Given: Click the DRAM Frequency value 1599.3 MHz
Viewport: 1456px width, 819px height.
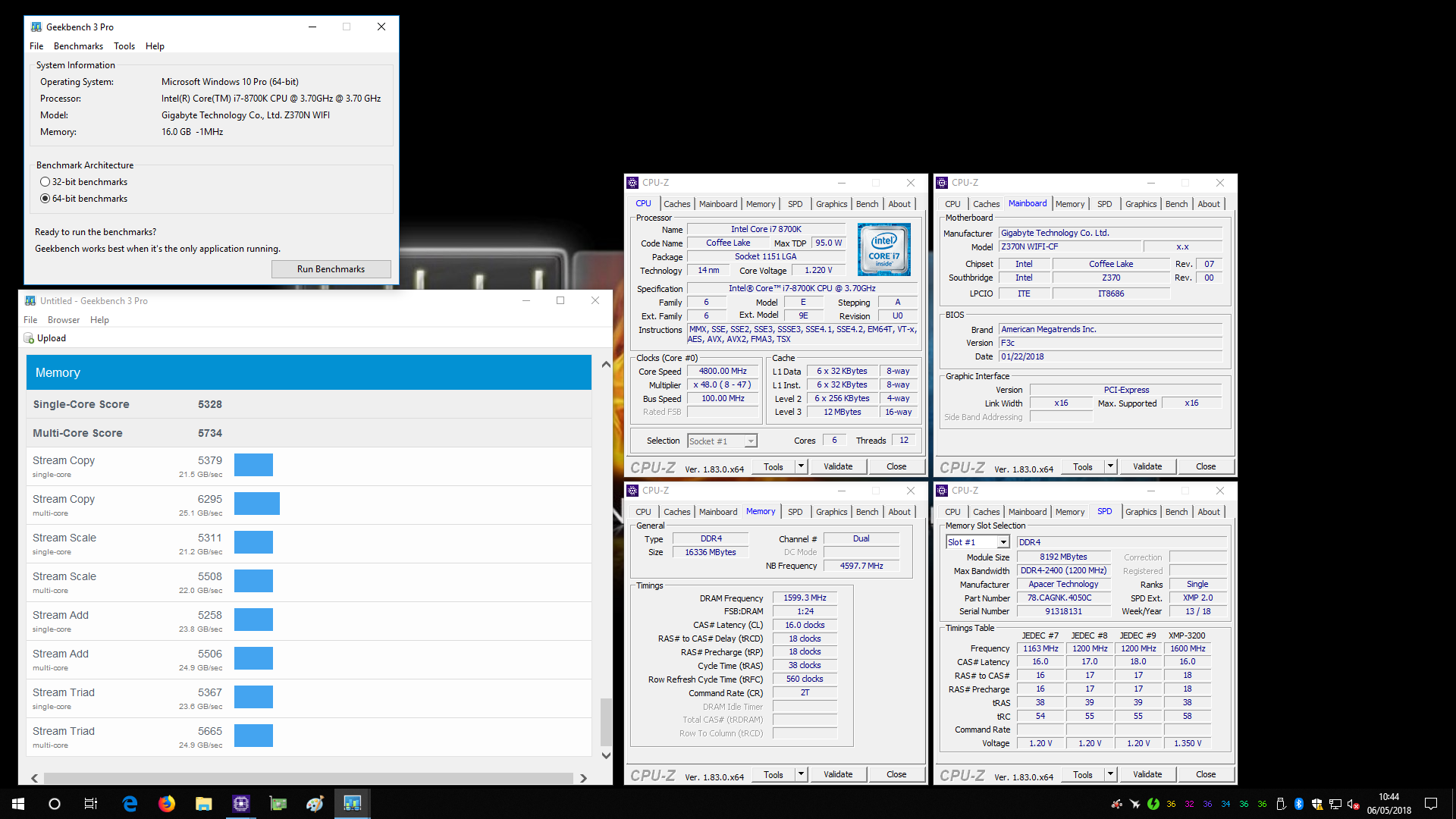Looking at the screenshot, I should click(x=805, y=598).
